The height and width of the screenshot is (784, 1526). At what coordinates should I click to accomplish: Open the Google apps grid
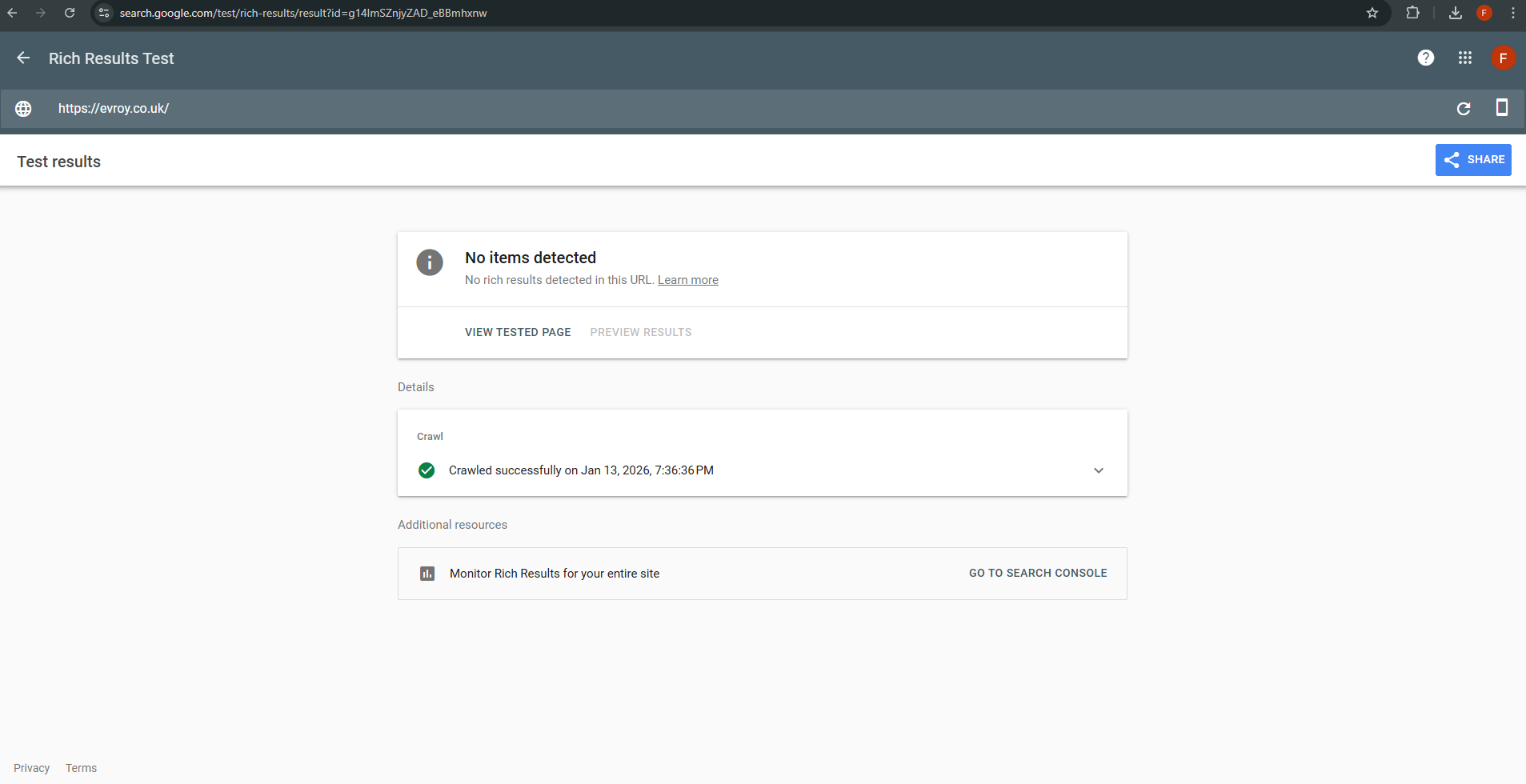1464,58
